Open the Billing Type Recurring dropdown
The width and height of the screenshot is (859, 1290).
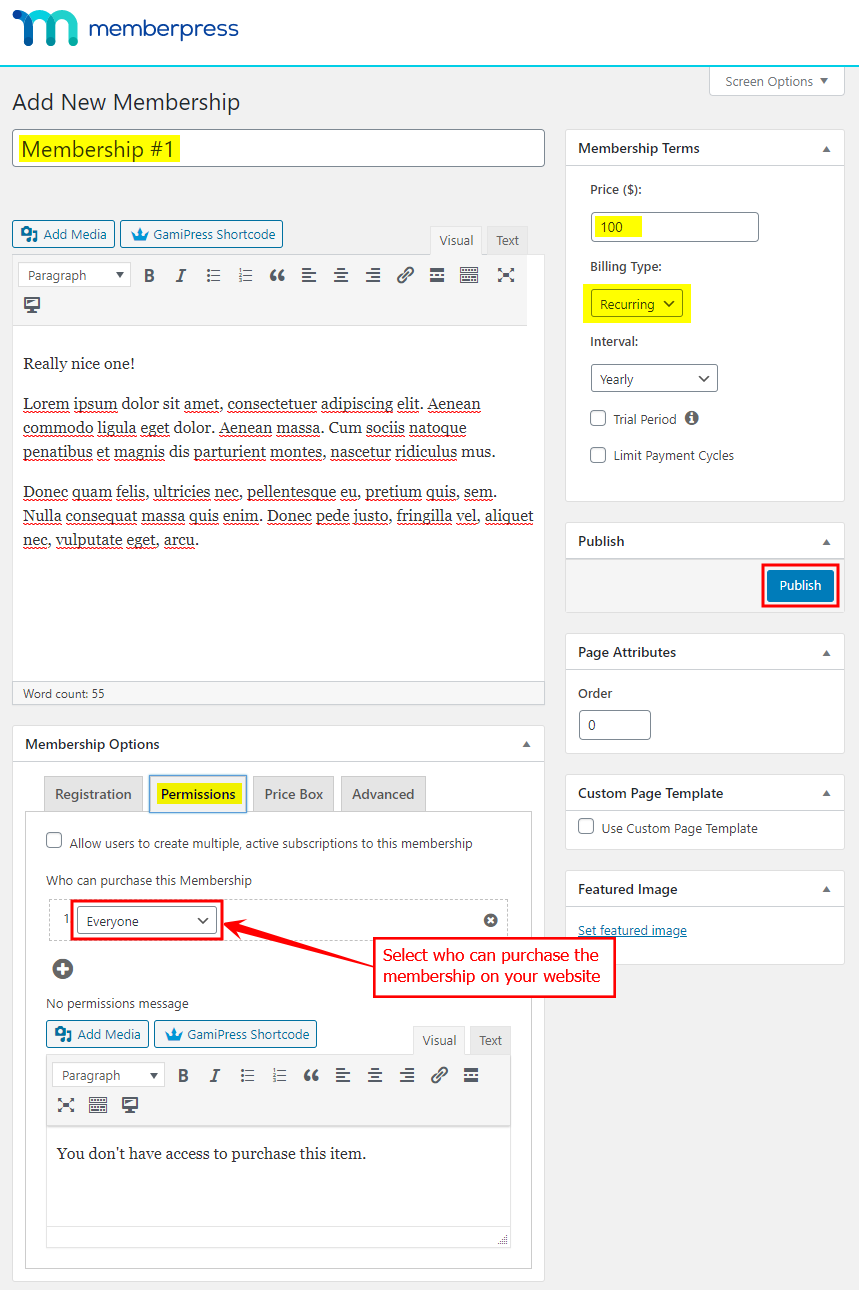(637, 304)
